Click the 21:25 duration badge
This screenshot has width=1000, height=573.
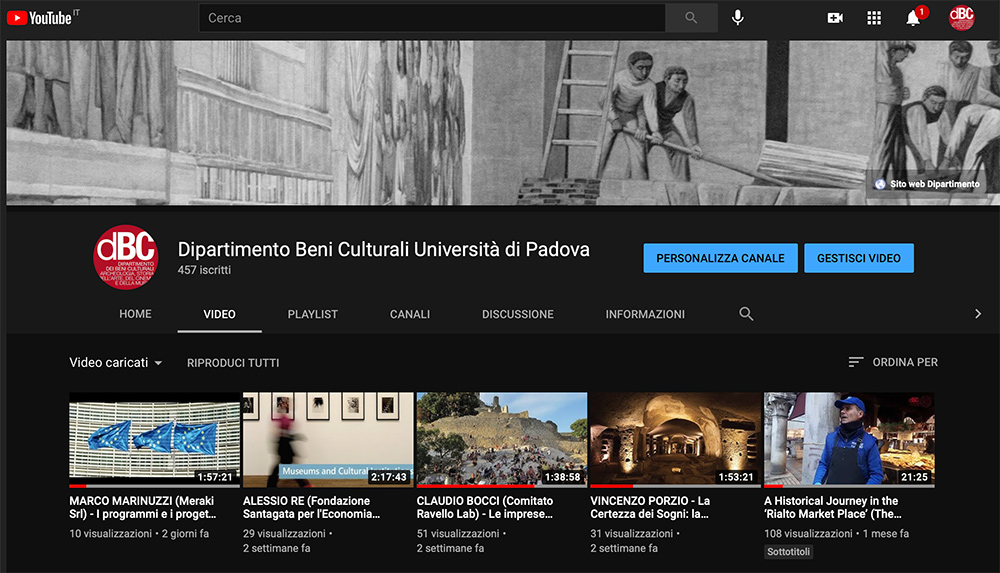[x=914, y=477]
